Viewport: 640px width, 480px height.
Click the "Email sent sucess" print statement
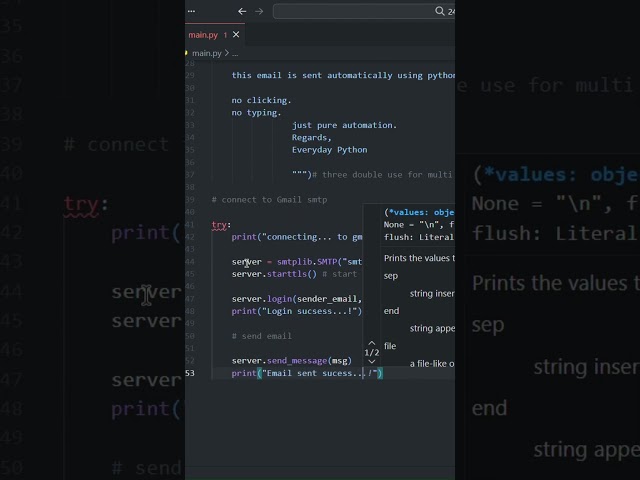(x=307, y=373)
